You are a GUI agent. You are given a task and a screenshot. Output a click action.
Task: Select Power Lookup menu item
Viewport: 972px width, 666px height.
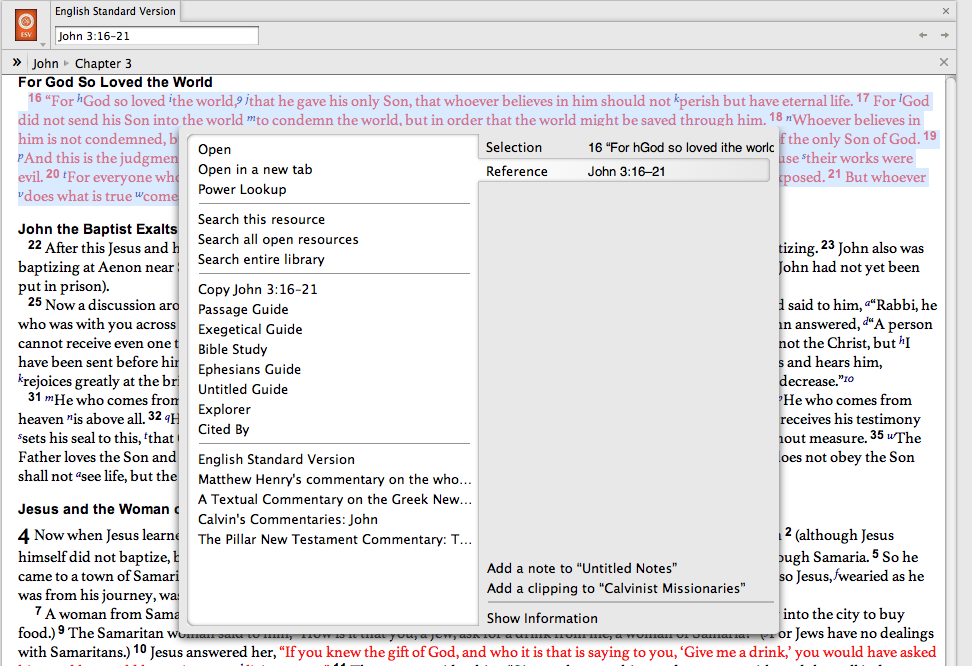coord(242,189)
